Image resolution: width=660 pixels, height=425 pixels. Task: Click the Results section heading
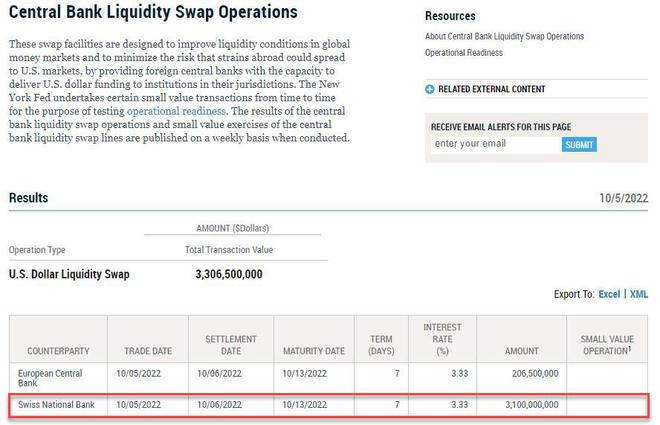coord(28,198)
